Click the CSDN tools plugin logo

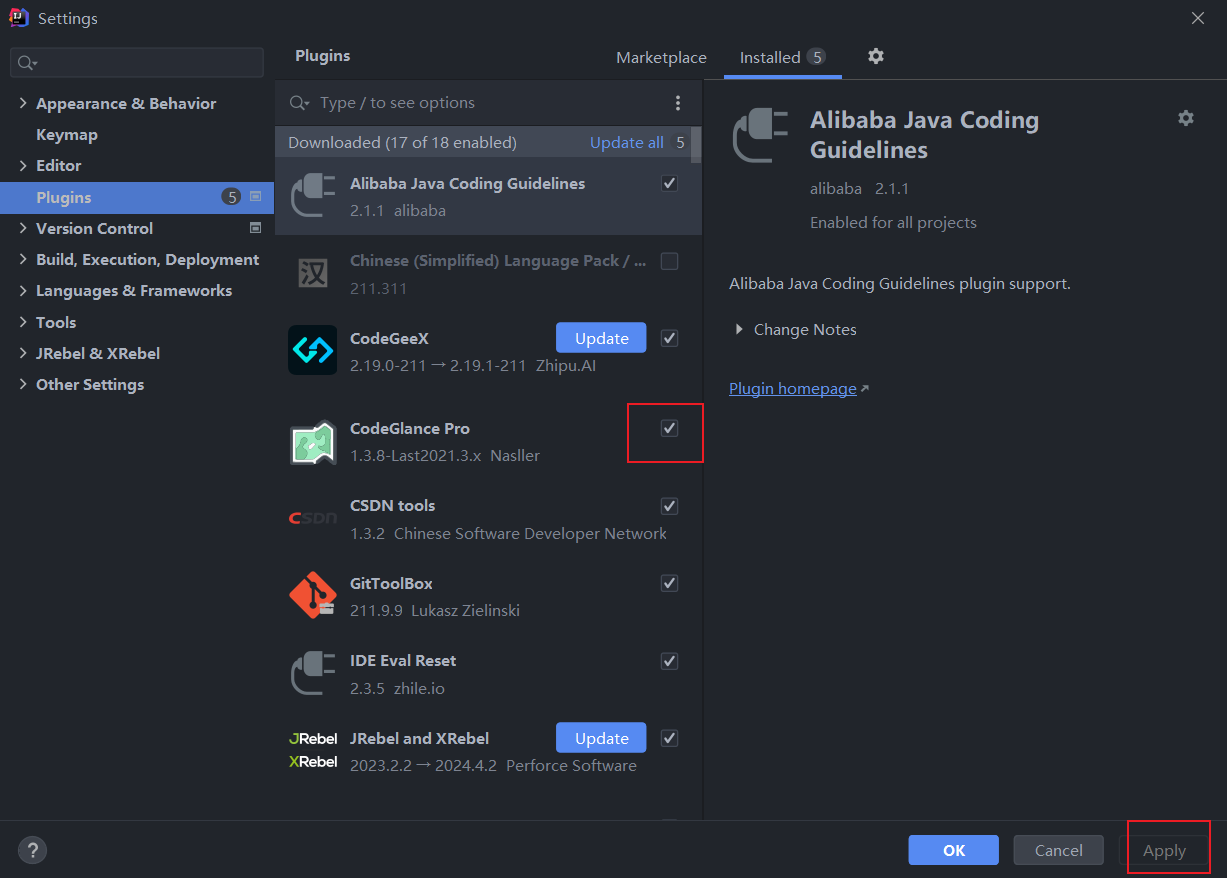click(313, 518)
